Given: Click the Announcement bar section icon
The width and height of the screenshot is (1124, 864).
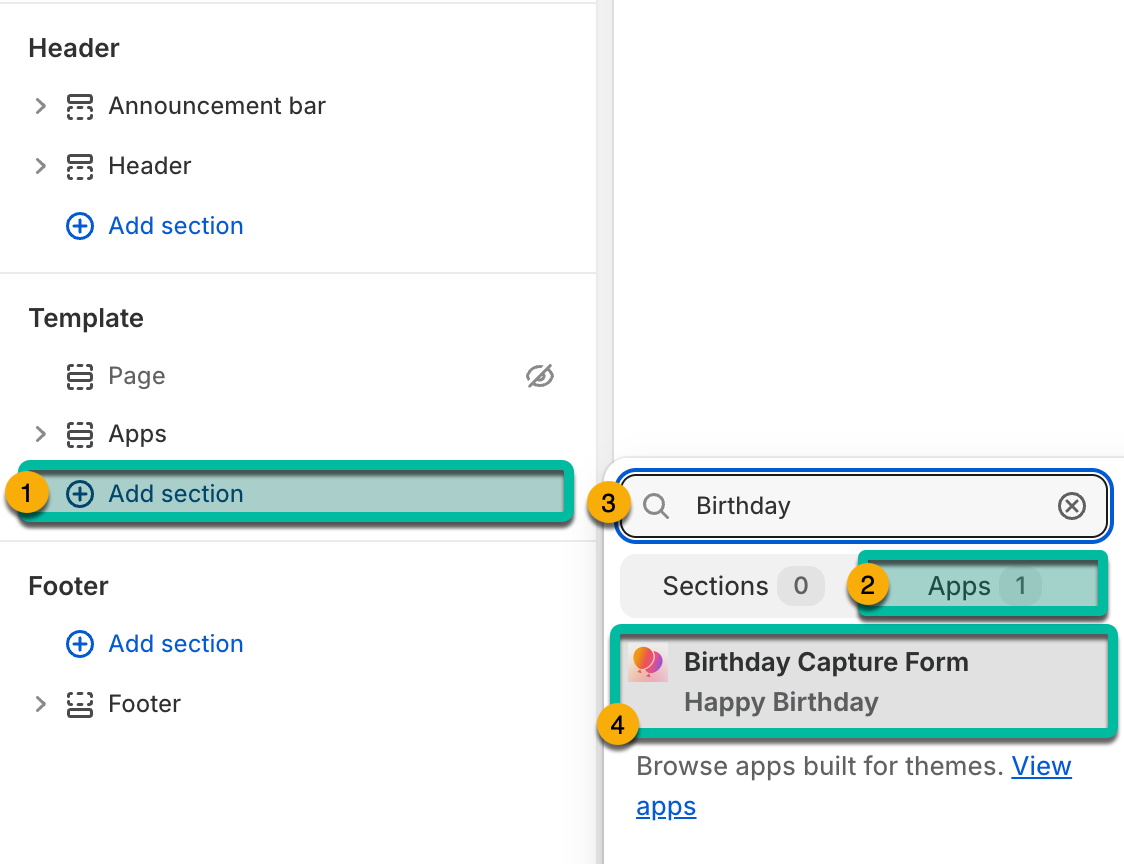Looking at the screenshot, I should [x=80, y=106].
